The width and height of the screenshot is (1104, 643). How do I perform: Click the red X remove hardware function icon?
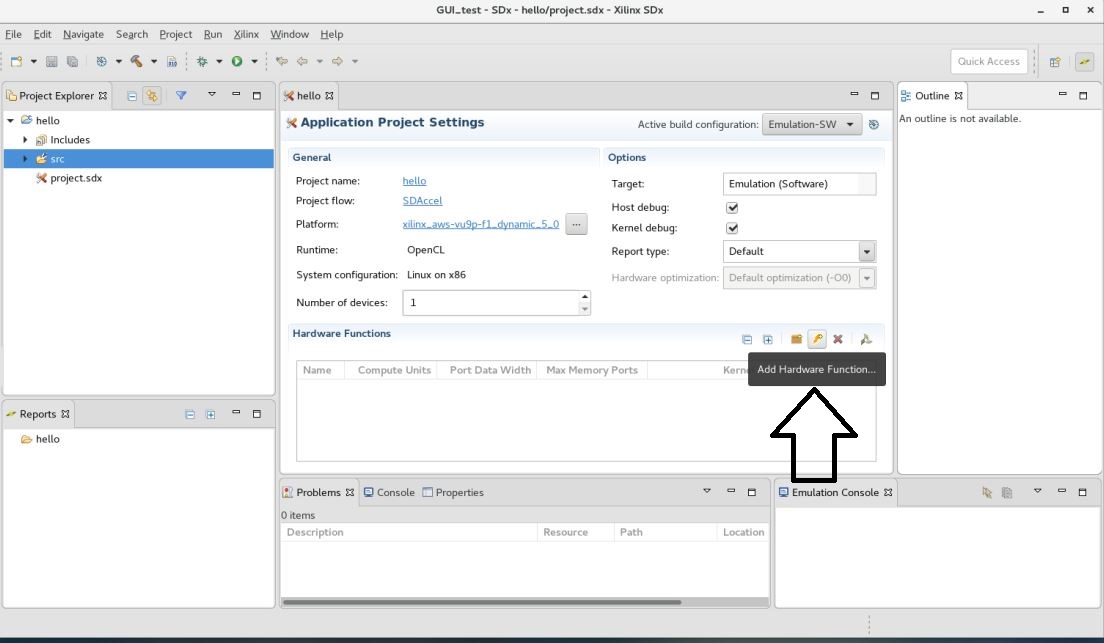click(838, 339)
